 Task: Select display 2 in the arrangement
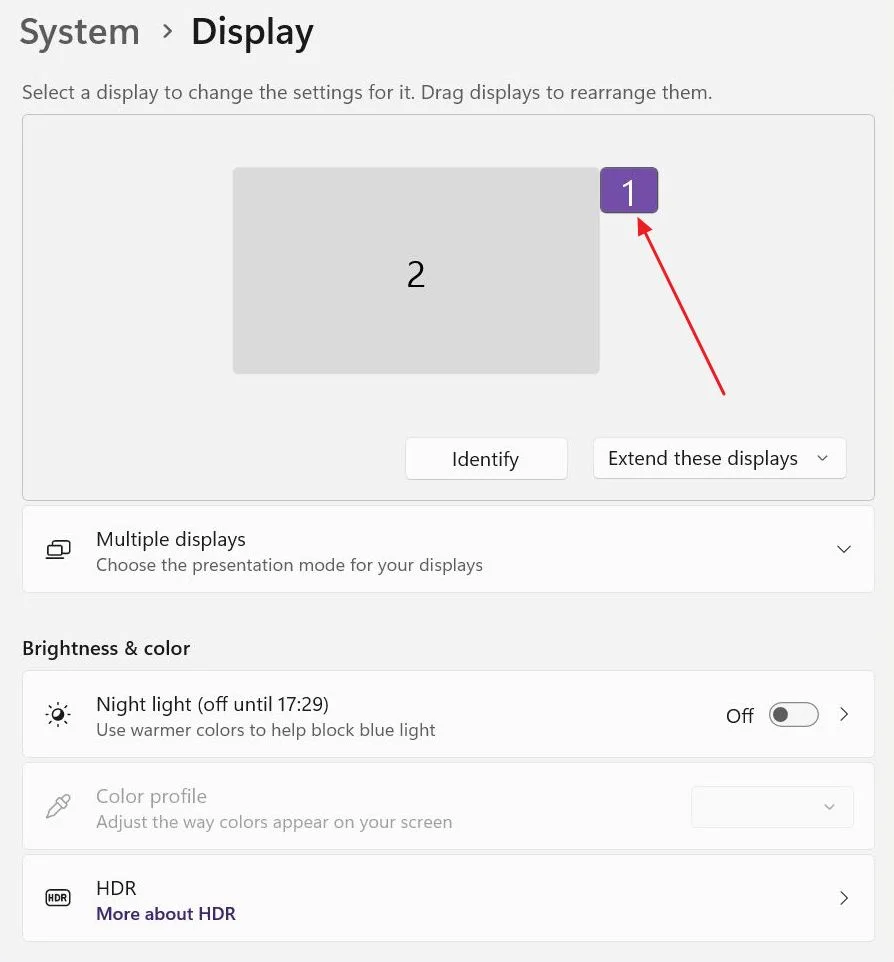[x=416, y=271]
